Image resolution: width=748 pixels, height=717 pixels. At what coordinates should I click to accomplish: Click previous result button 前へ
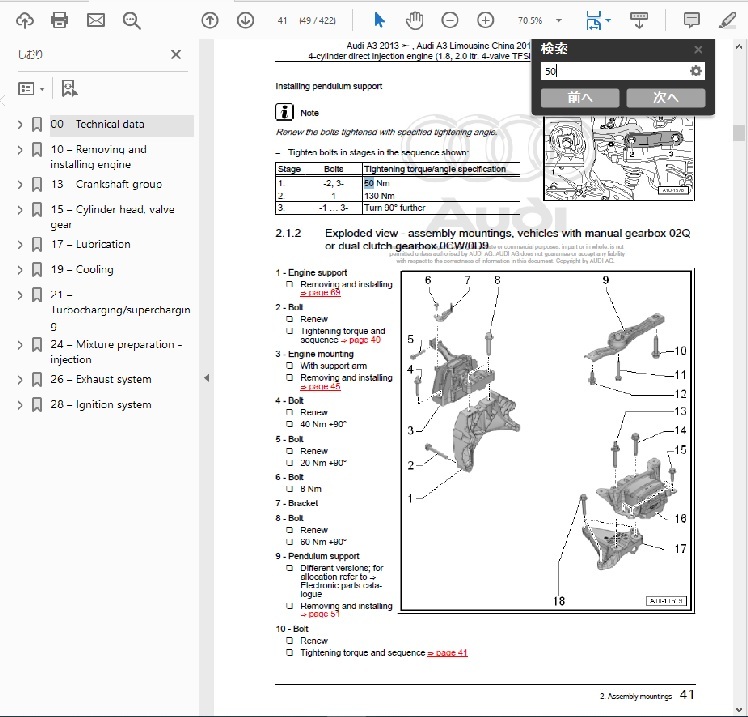[x=580, y=98]
